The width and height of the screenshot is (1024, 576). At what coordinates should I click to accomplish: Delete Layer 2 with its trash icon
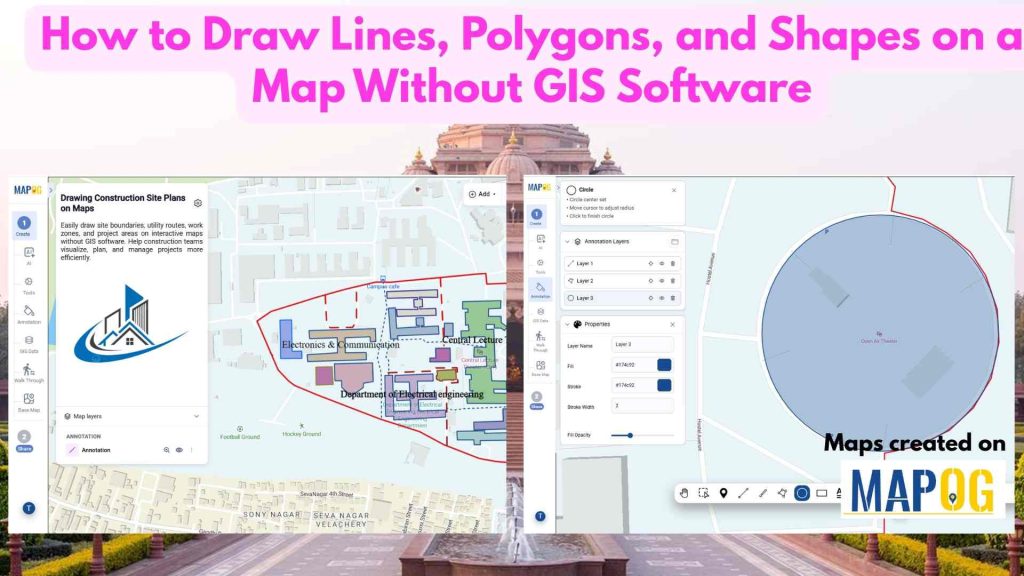pos(673,281)
